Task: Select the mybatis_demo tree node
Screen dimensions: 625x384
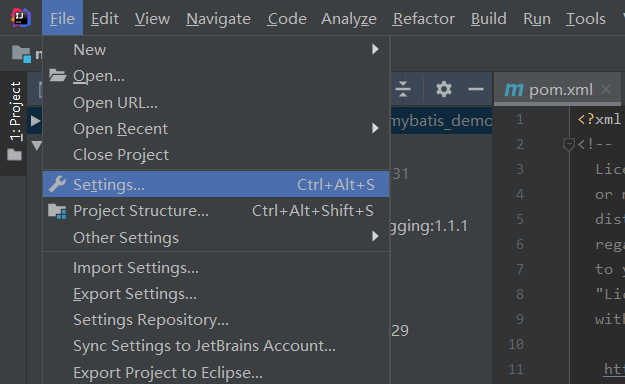Action: click(441, 120)
